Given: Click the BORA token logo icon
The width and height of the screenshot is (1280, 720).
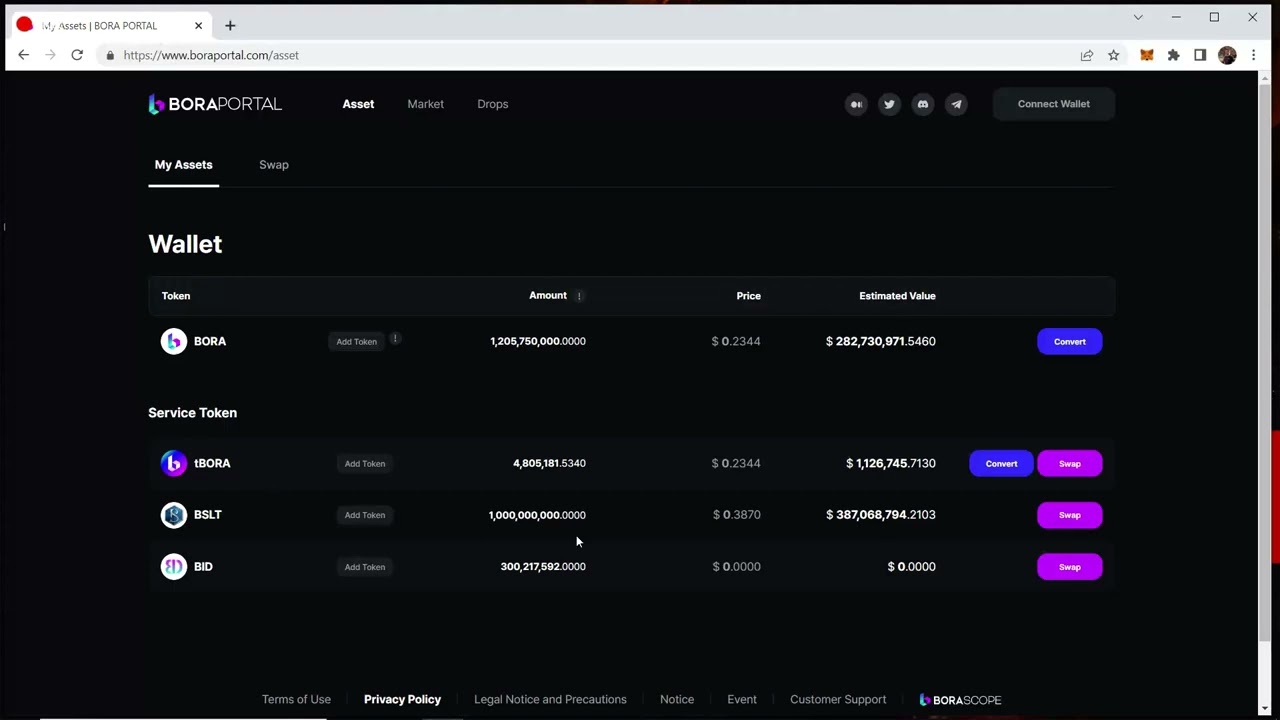Looking at the screenshot, I should pyautogui.click(x=174, y=341).
